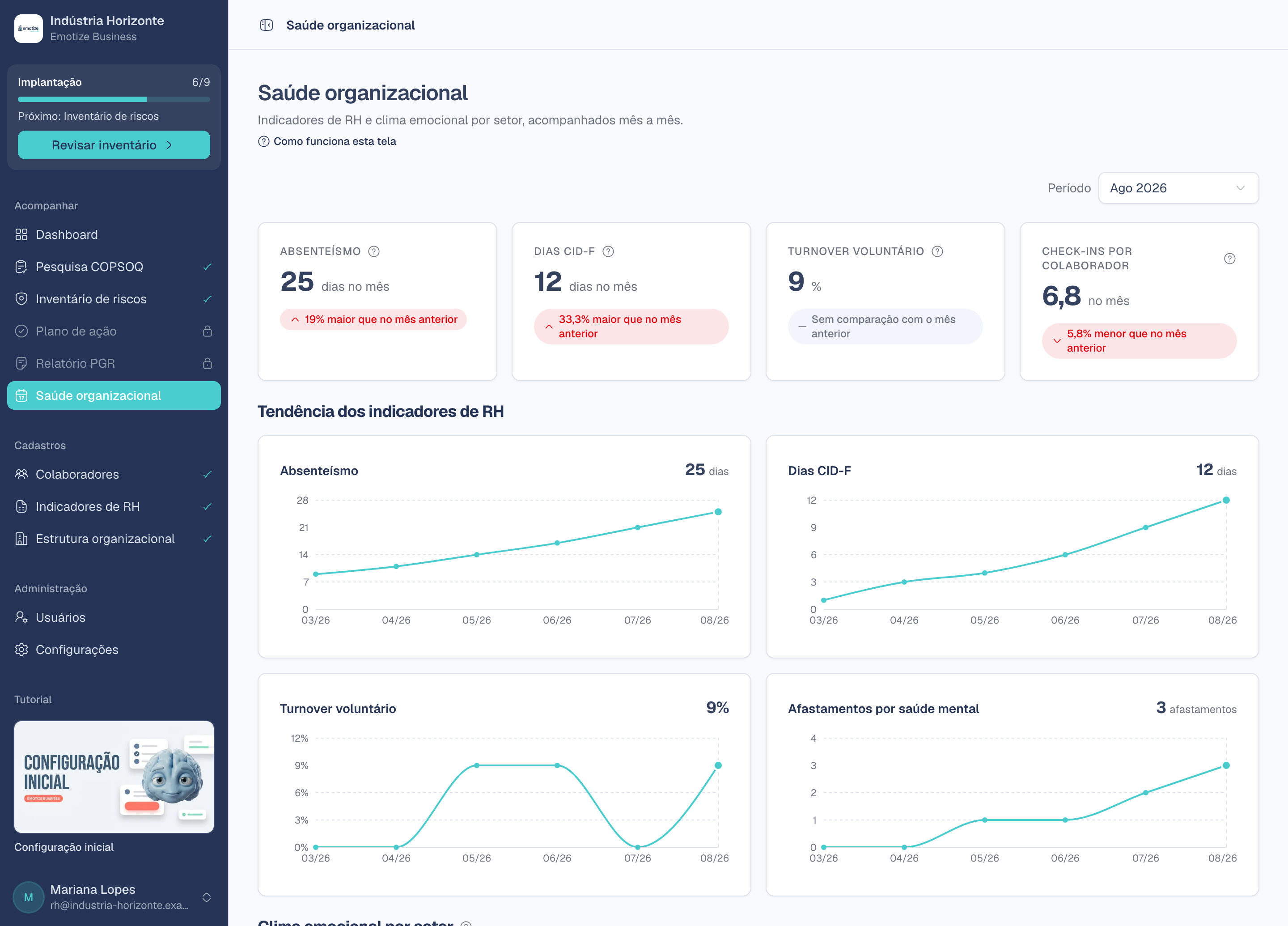Click 'Sem comparação com o mês anterior' badge
The width and height of the screenshot is (1288, 926).
[x=885, y=327]
